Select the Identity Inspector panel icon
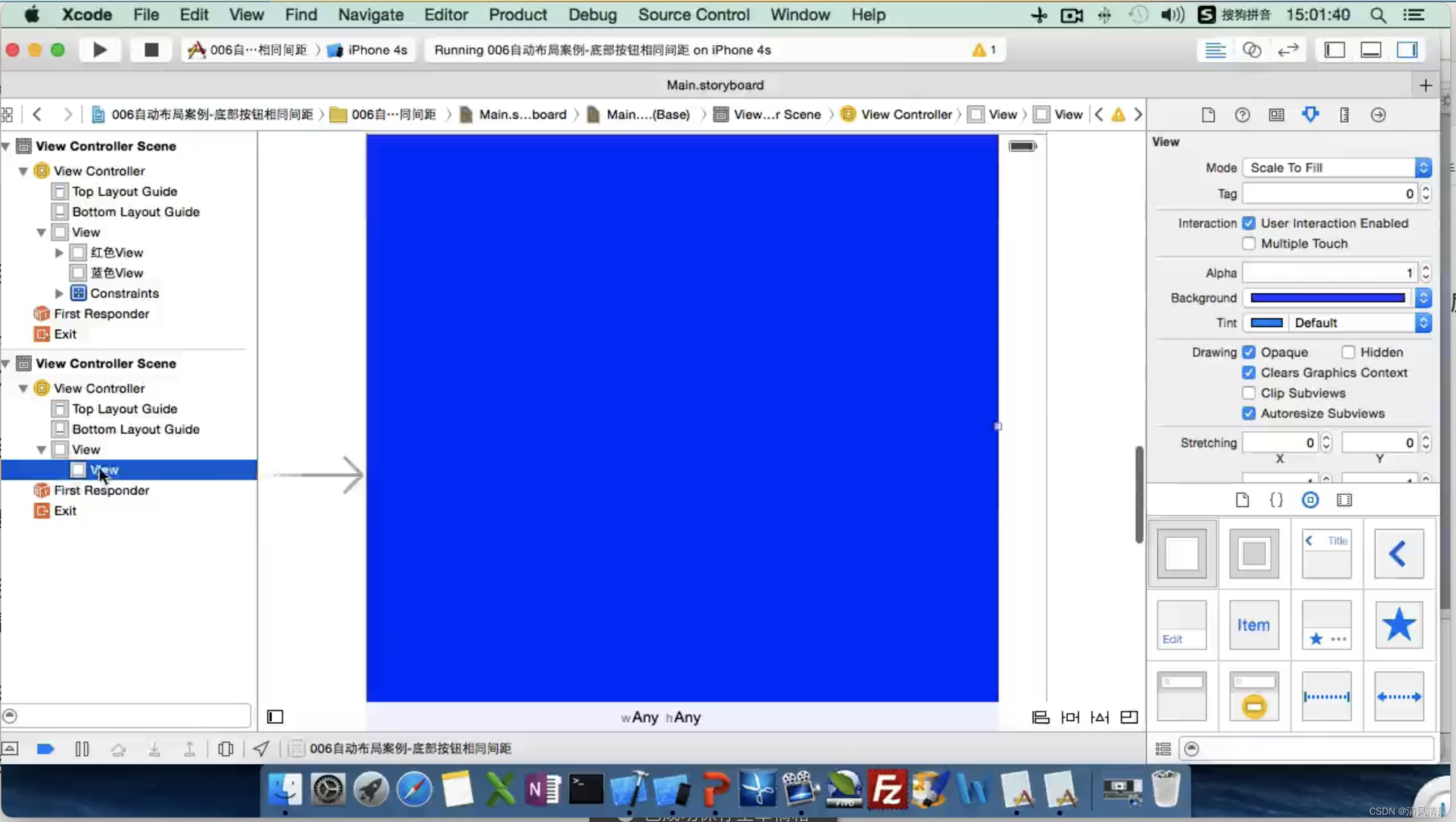This screenshot has width=1456, height=822. 1276,114
